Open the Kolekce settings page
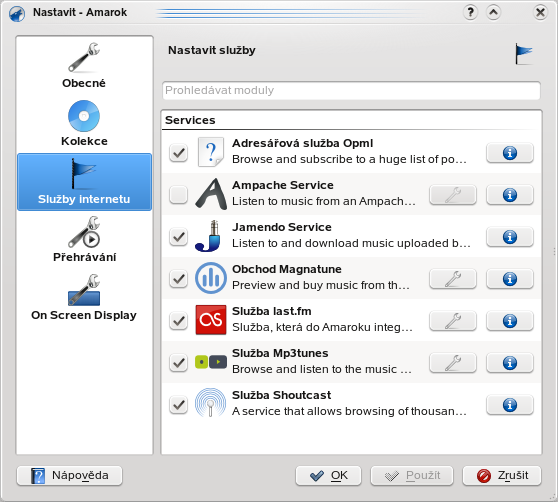The height and width of the screenshot is (502, 558). point(84,124)
